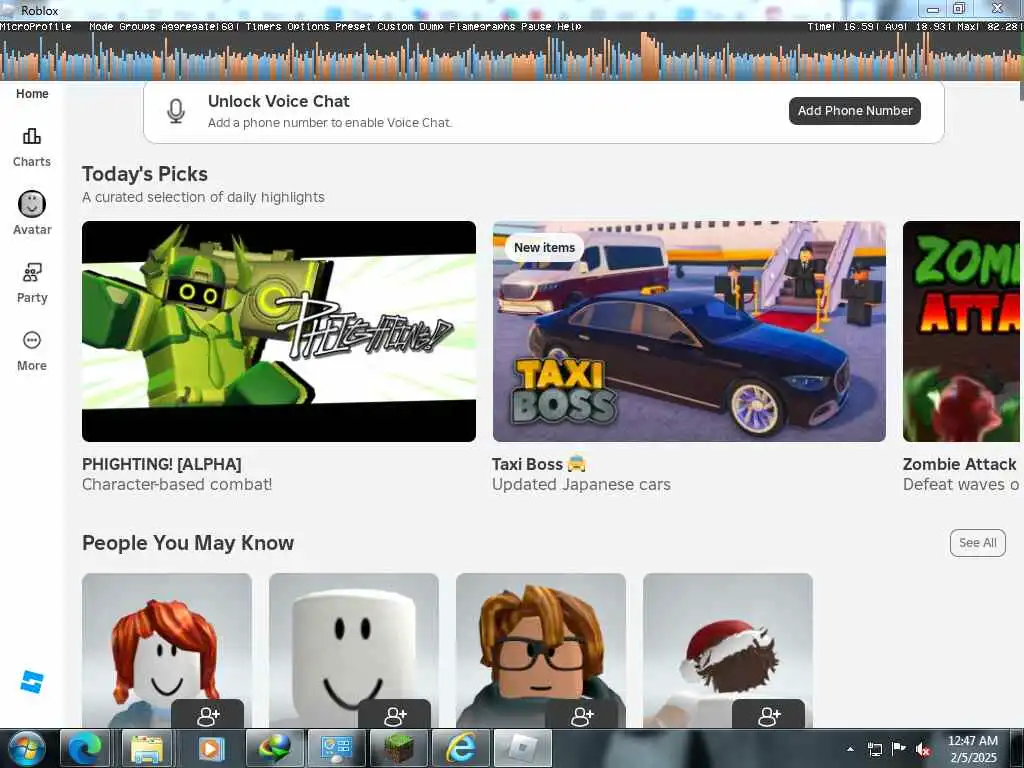Open the Zombie Attack game thumbnail
The image size is (1024, 768).
click(x=961, y=331)
